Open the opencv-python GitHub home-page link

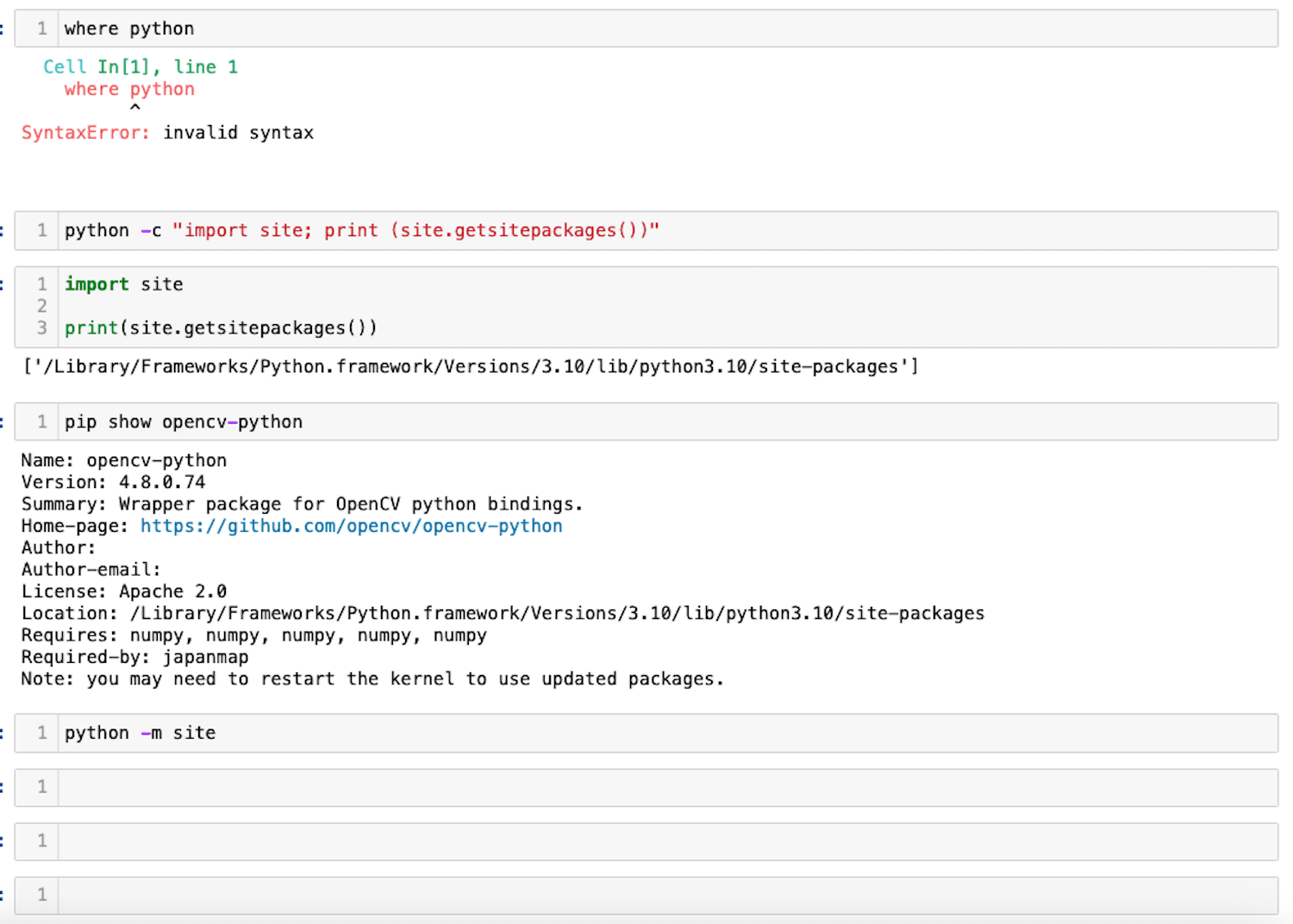tap(351, 527)
